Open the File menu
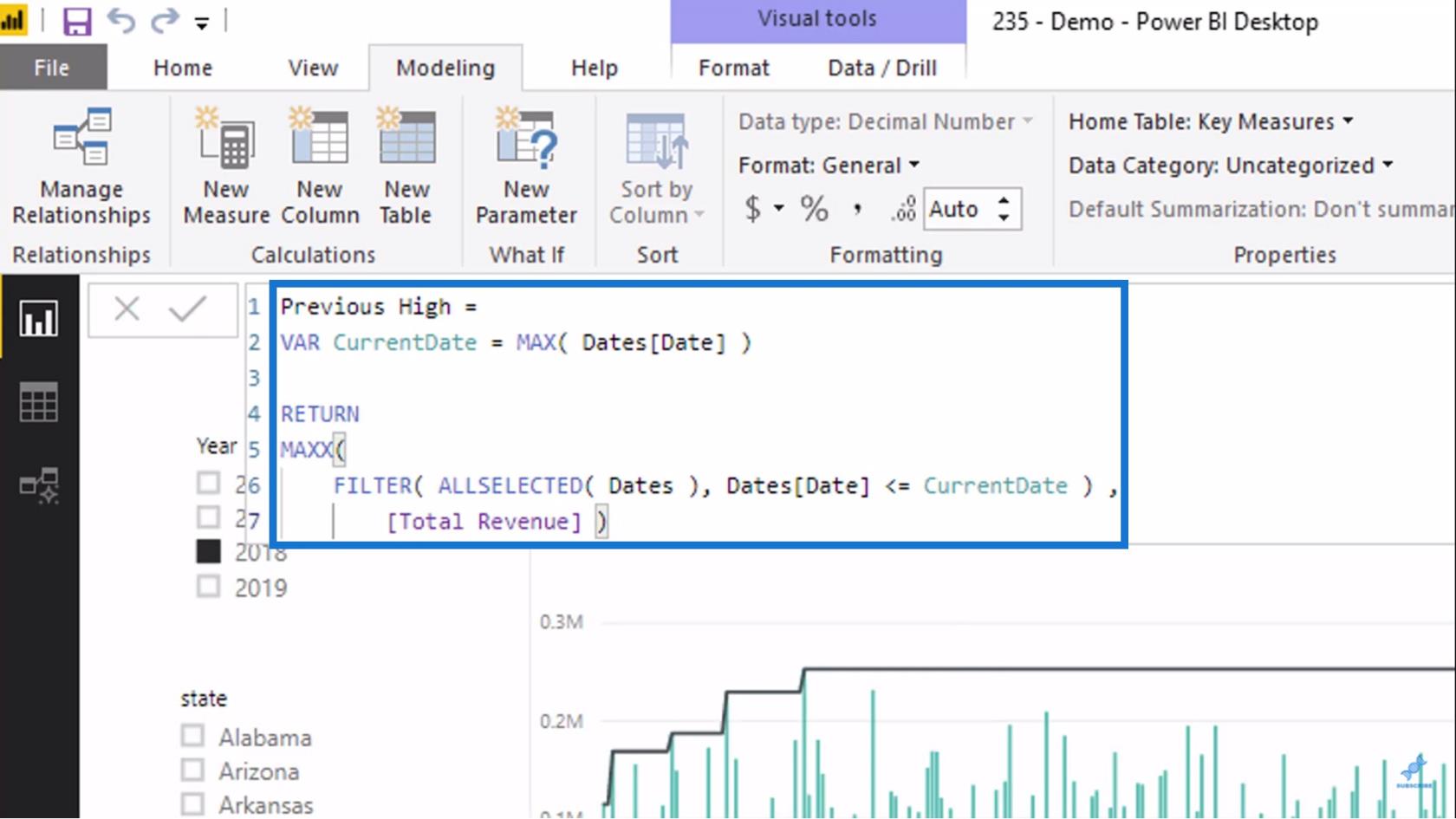 tap(52, 68)
